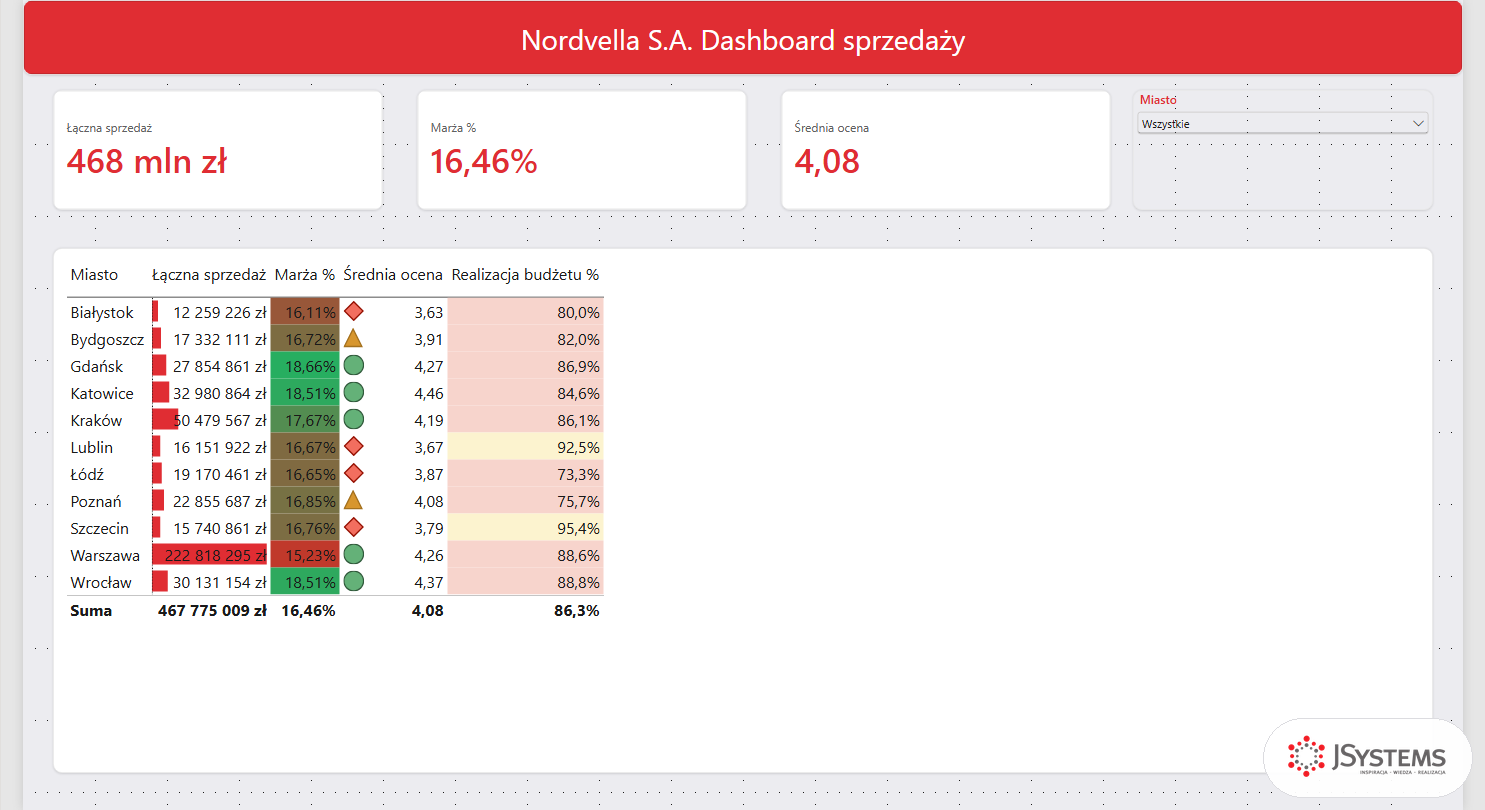
Task: Click the red diamond icon in Łódź row
Action: point(353,473)
